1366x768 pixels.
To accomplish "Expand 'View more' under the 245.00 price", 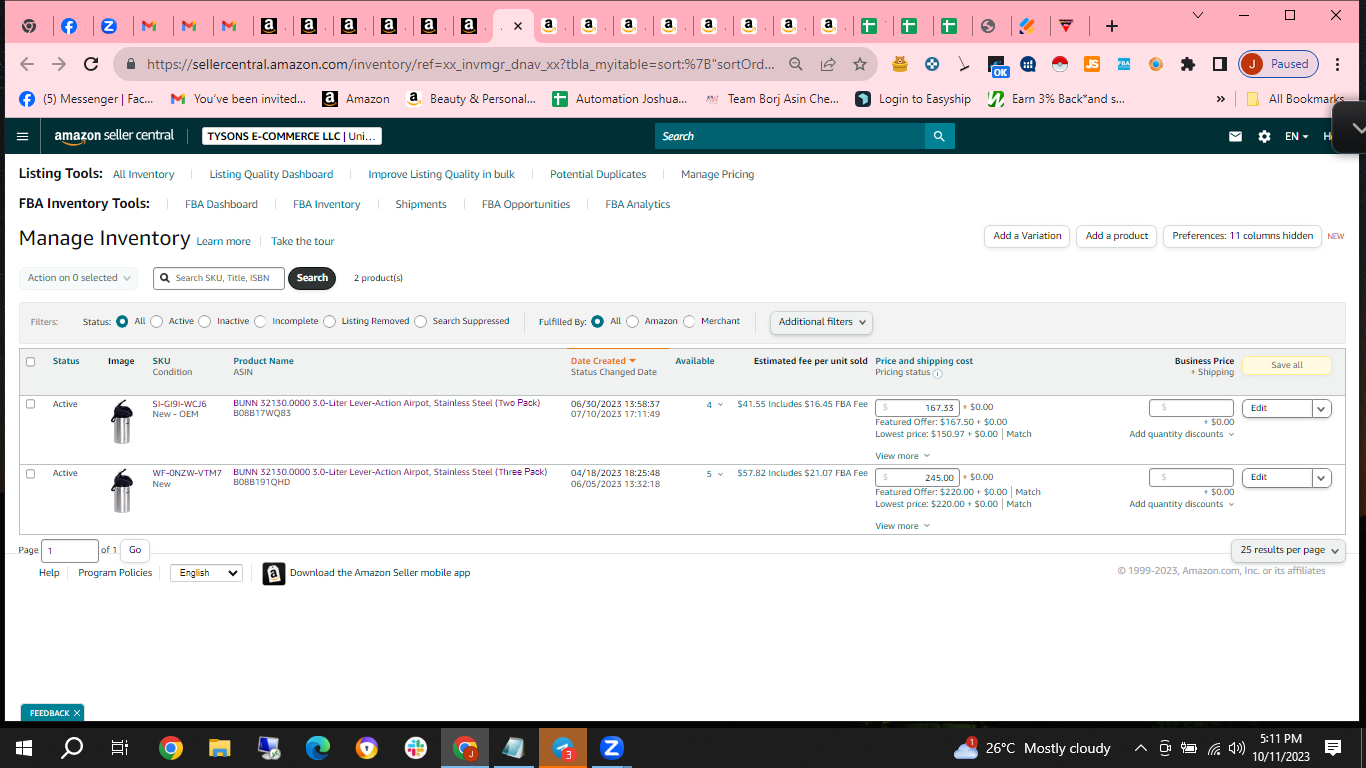I will [902, 526].
